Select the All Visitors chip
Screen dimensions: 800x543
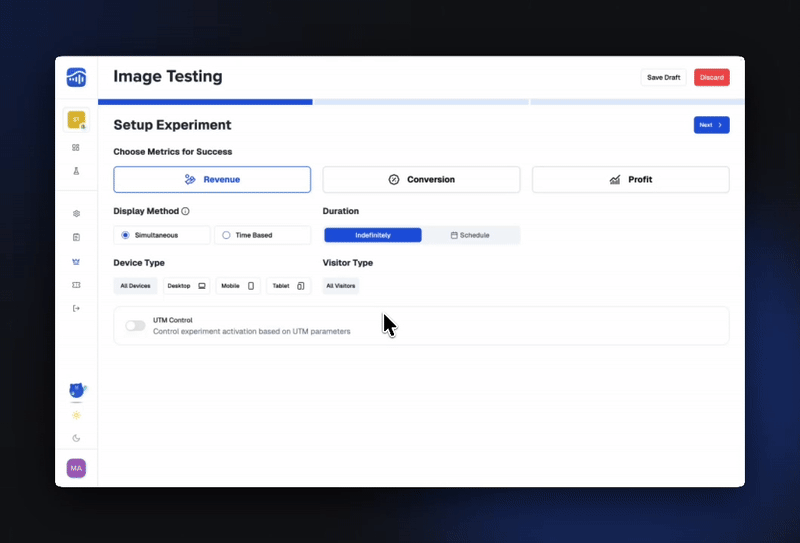(341, 286)
